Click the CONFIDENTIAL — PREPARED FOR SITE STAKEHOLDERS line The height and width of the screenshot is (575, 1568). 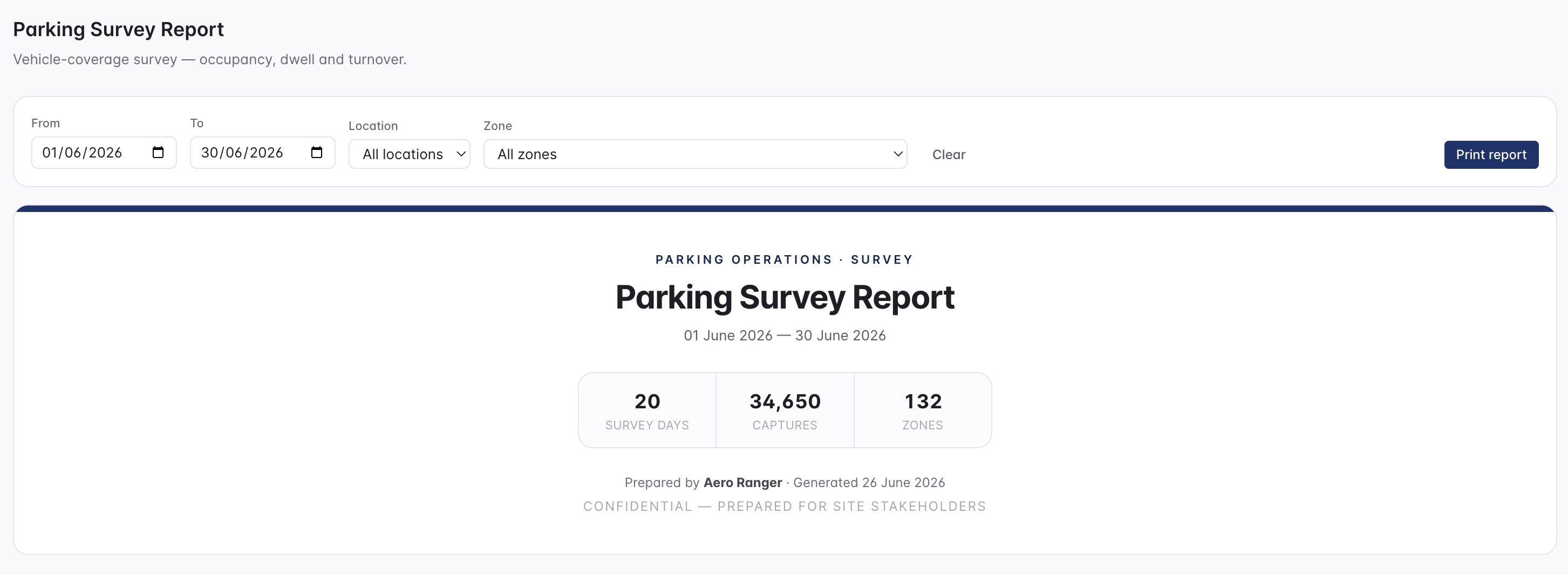[785, 506]
